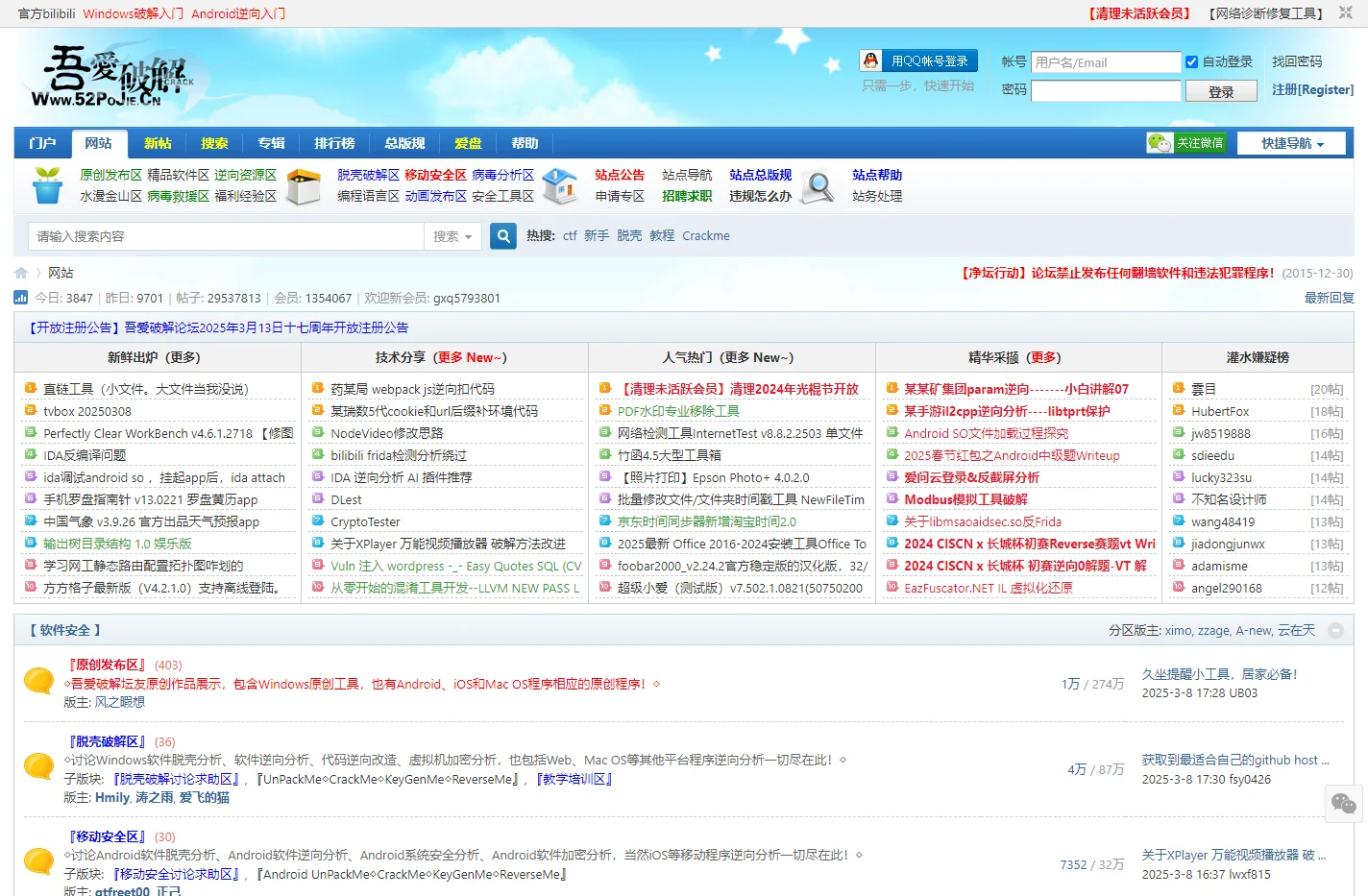
Task: Click the 原创发布区 forum bubble icon
Action: coord(38,680)
